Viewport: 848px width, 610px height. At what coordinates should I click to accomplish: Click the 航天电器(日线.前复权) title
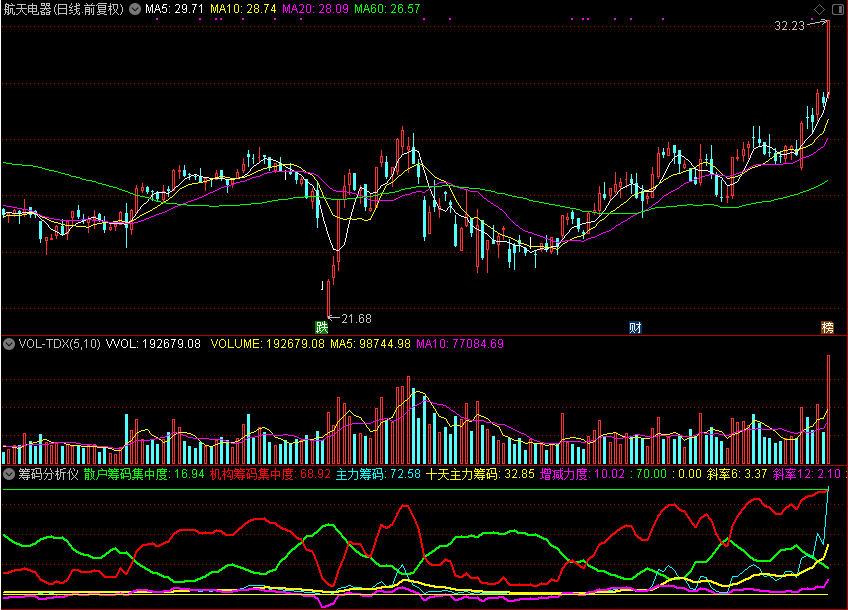coord(64,9)
